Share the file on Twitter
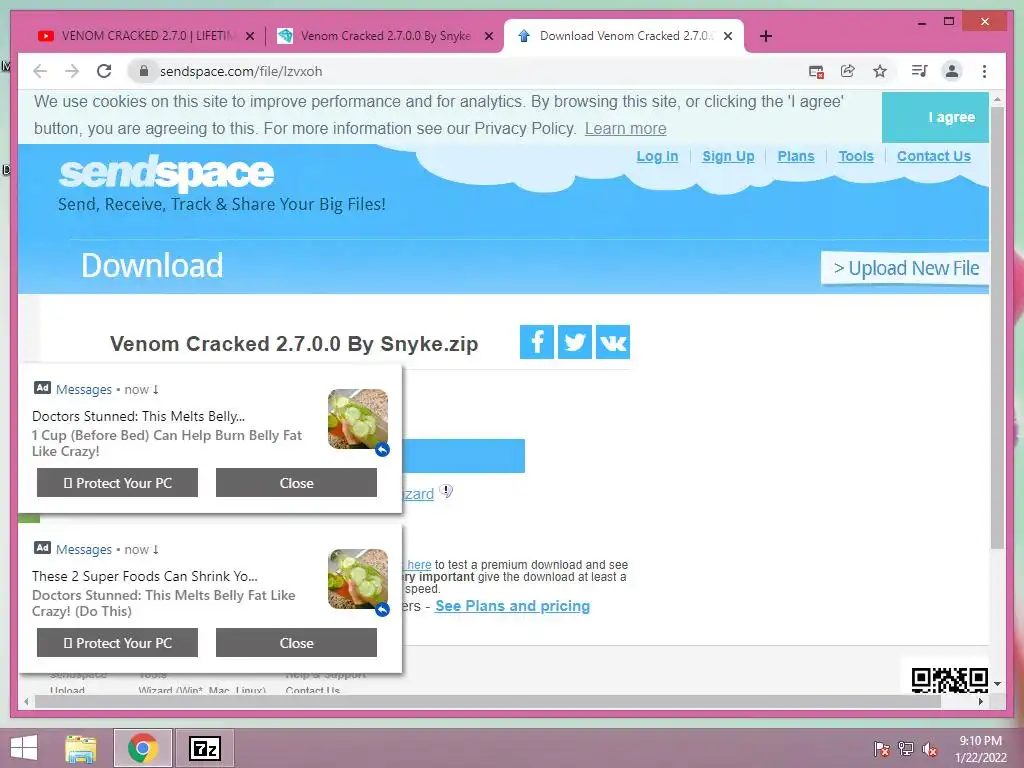The image size is (1024, 768). tap(575, 342)
